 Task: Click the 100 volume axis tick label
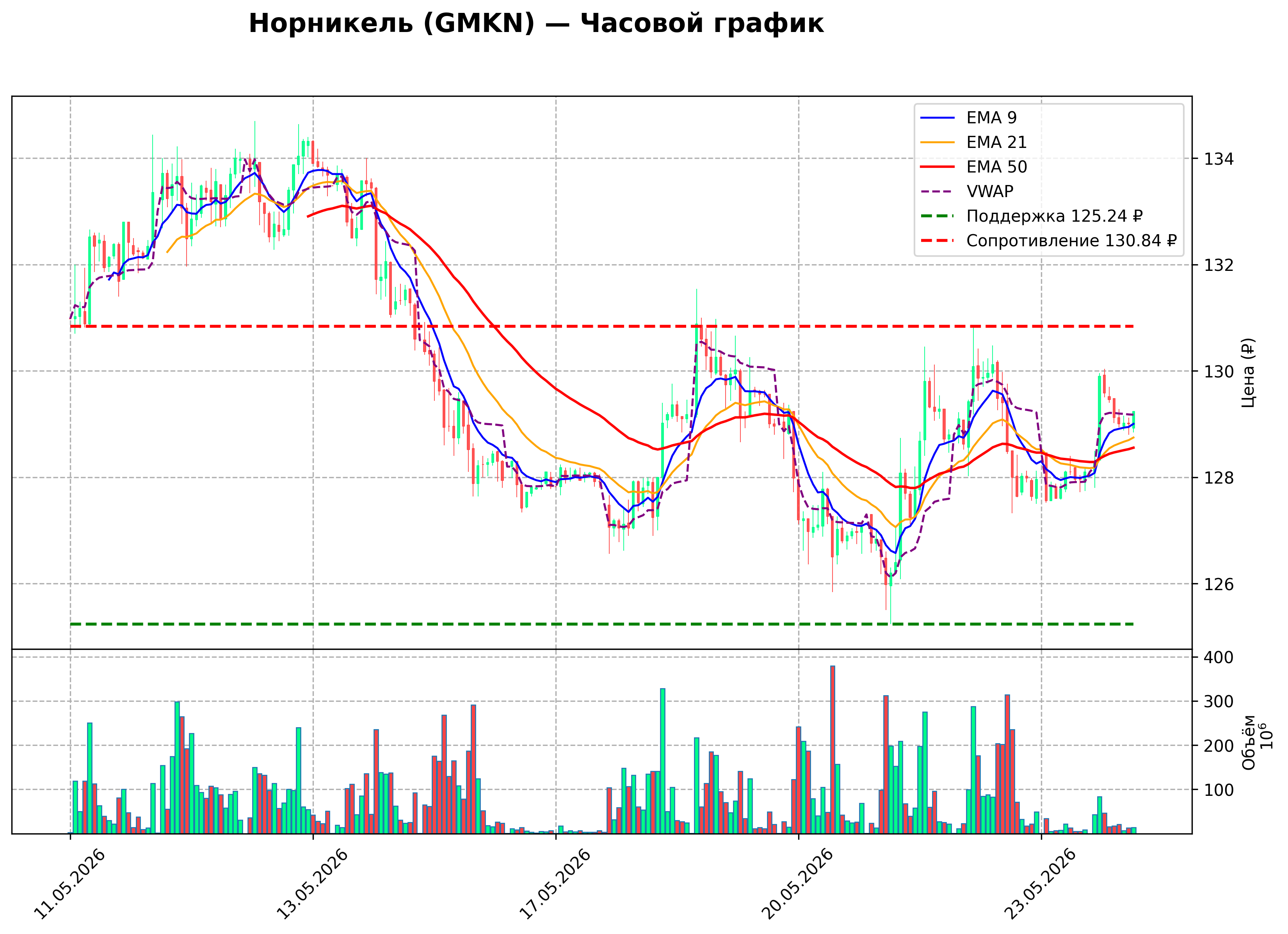tap(1219, 790)
